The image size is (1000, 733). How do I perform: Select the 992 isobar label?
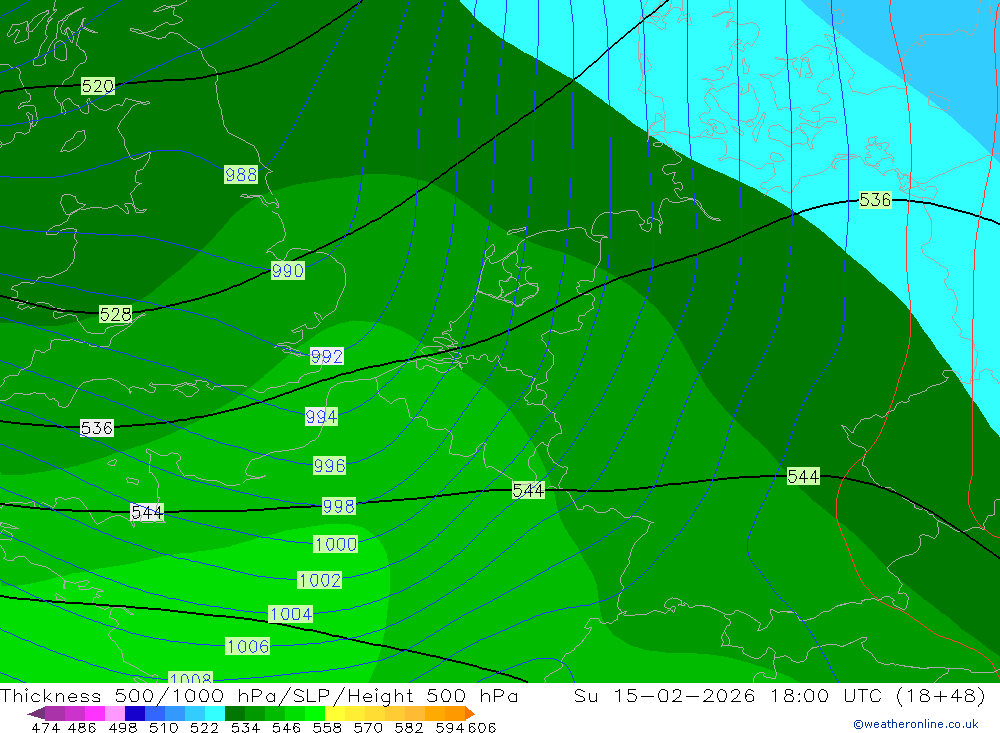click(x=327, y=356)
